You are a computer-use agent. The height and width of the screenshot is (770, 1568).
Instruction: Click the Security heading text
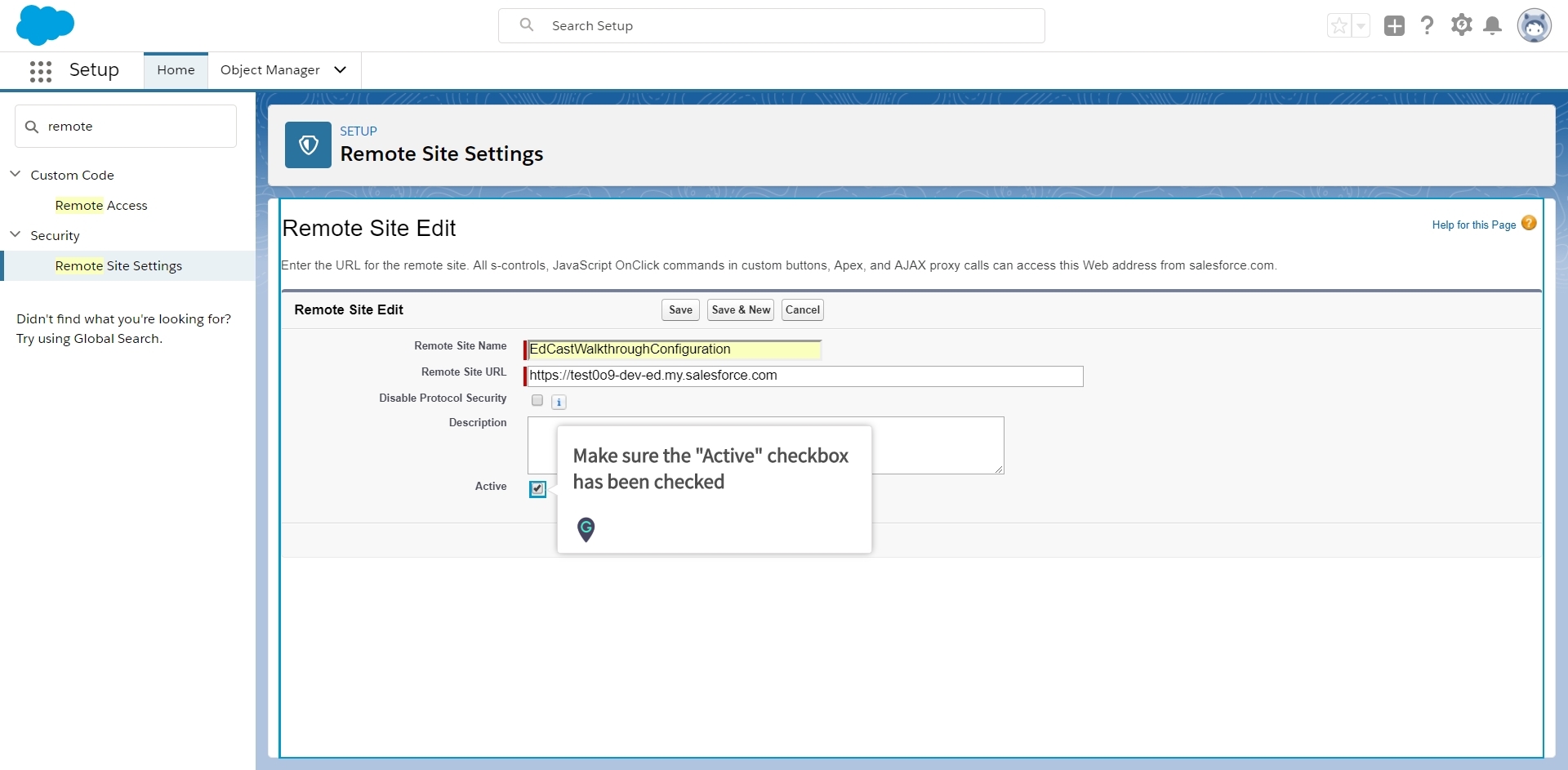(55, 235)
